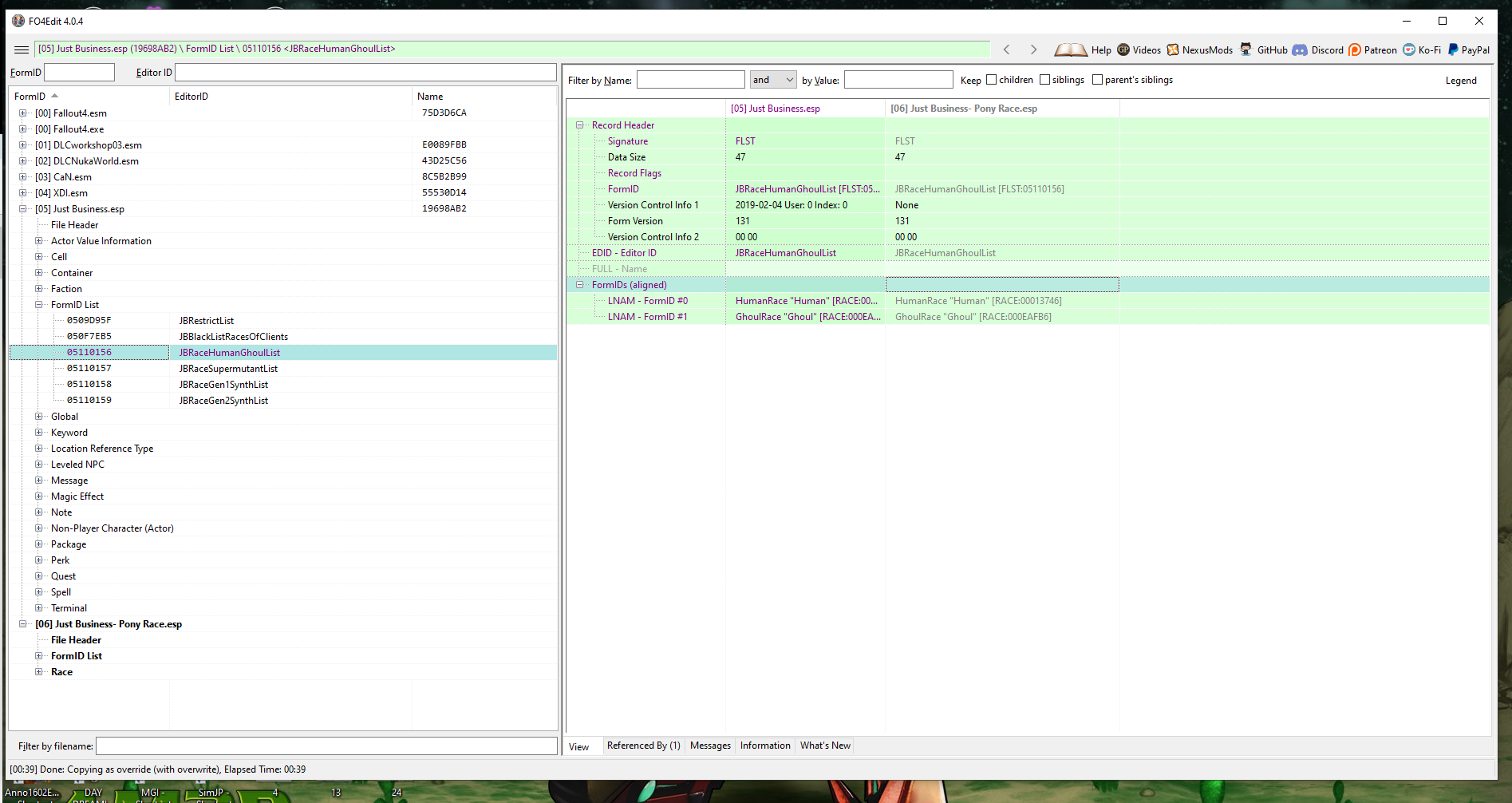This screenshot has height=803, width=1512.
Task: Collapse the FormIDs (aligned) section
Action: point(580,285)
